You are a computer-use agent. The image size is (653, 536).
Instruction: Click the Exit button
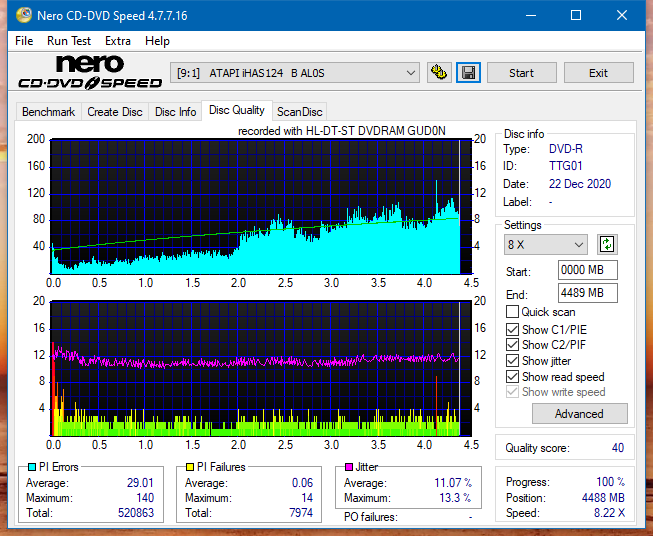pyautogui.click(x=598, y=73)
